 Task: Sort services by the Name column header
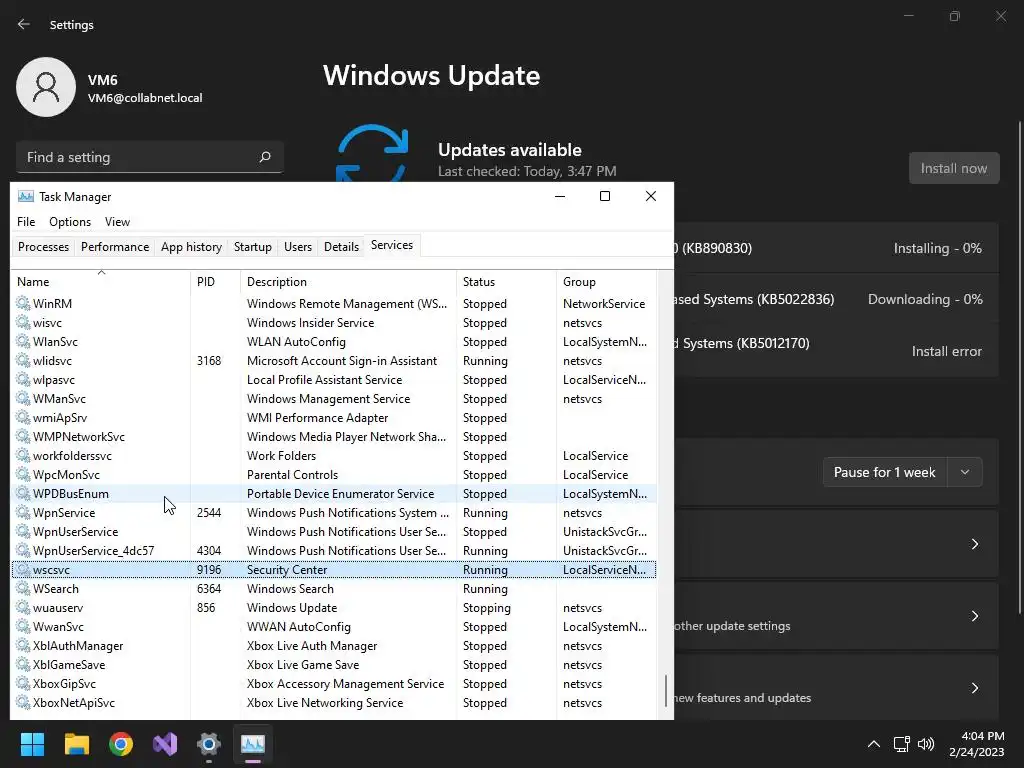(101, 281)
